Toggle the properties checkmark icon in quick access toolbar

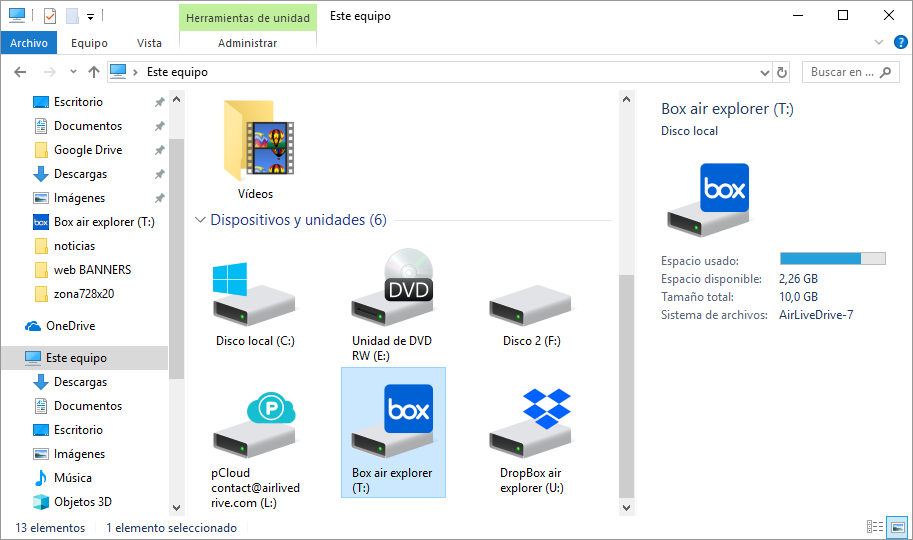point(50,16)
